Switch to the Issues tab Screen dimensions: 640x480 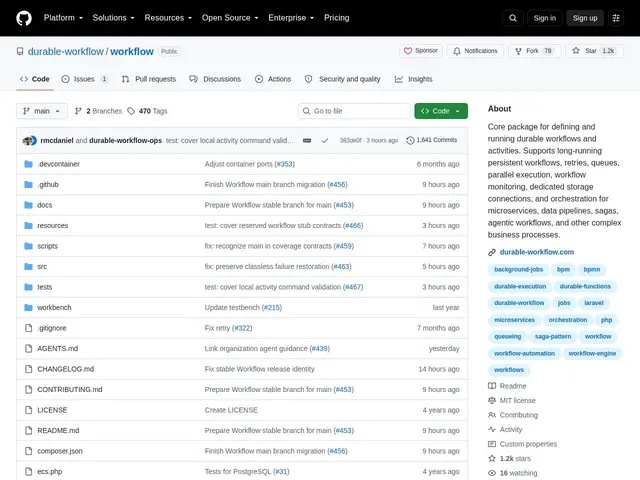coord(85,79)
